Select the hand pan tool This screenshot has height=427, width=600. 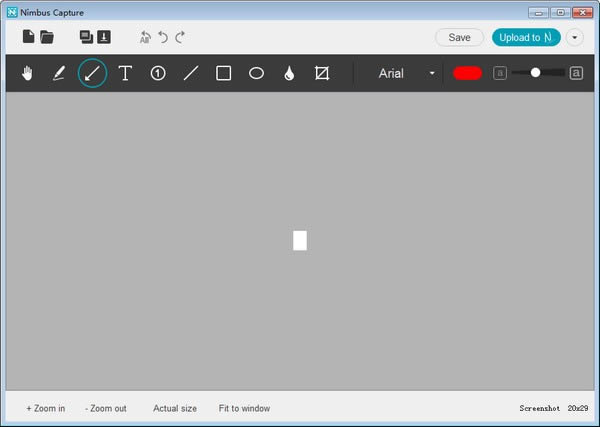coord(27,73)
